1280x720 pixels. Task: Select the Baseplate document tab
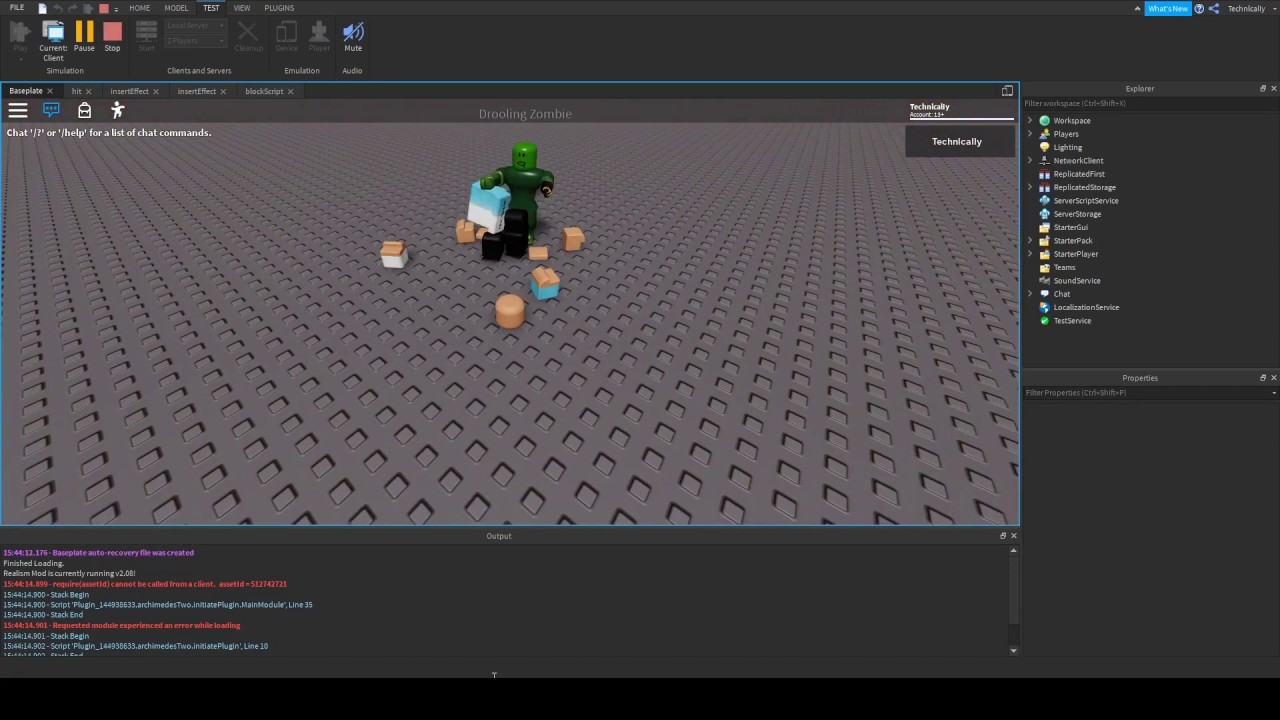coord(26,91)
